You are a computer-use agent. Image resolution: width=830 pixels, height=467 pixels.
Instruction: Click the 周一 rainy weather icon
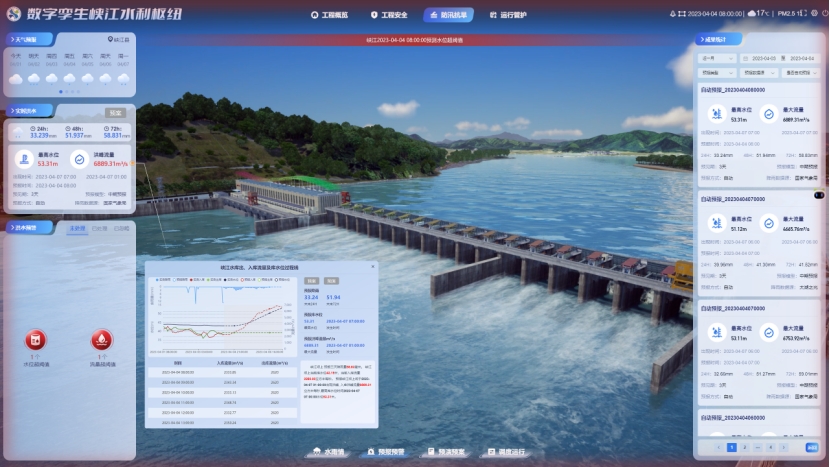[x=123, y=79]
